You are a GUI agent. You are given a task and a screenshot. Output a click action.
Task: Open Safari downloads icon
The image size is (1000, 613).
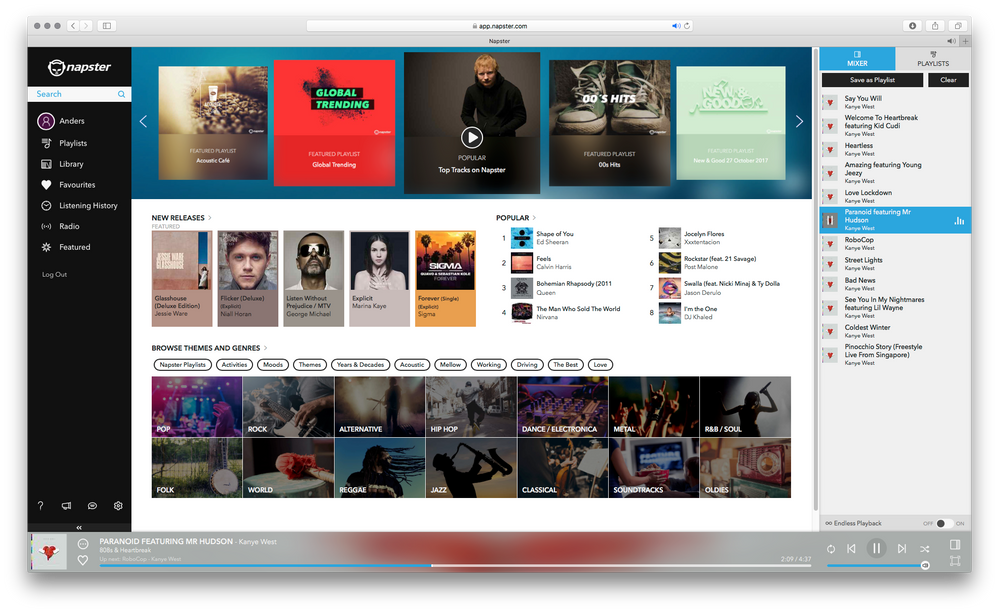(x=913, y=26)
